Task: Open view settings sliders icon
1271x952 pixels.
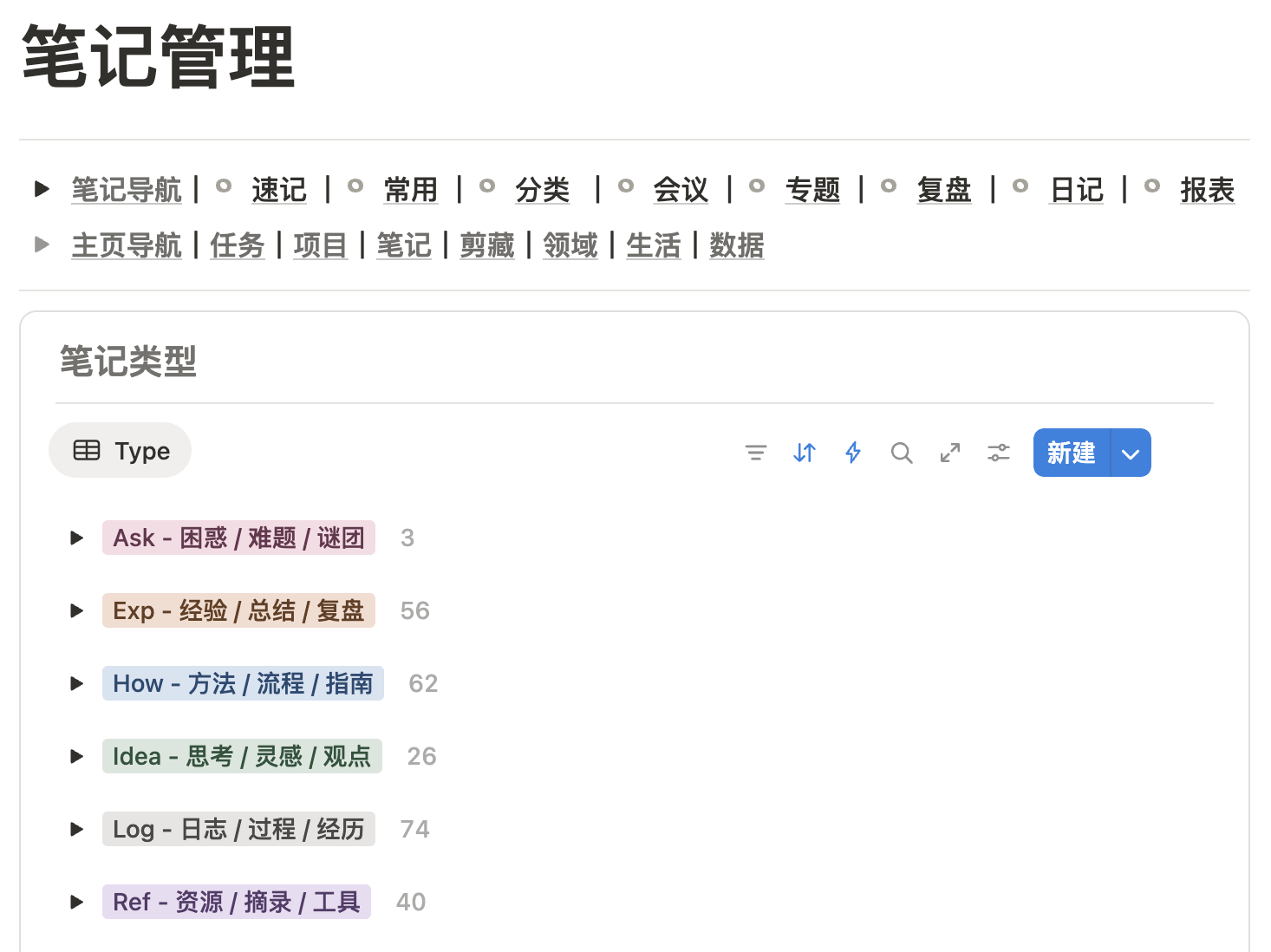Action: (x=999, y=453)
